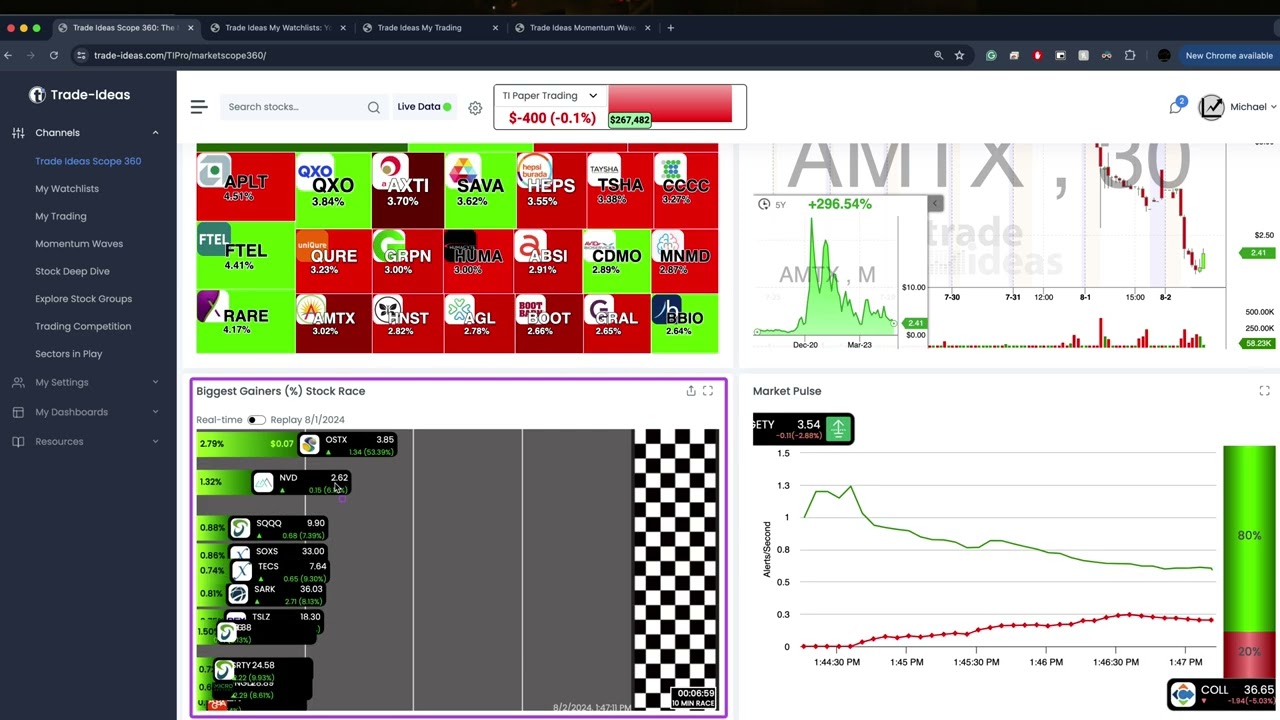This screenshot has height=720, width=1280.
Task: Click the Trade-Ideas logo
Action: pyautogui.click(x=79, y=95)
